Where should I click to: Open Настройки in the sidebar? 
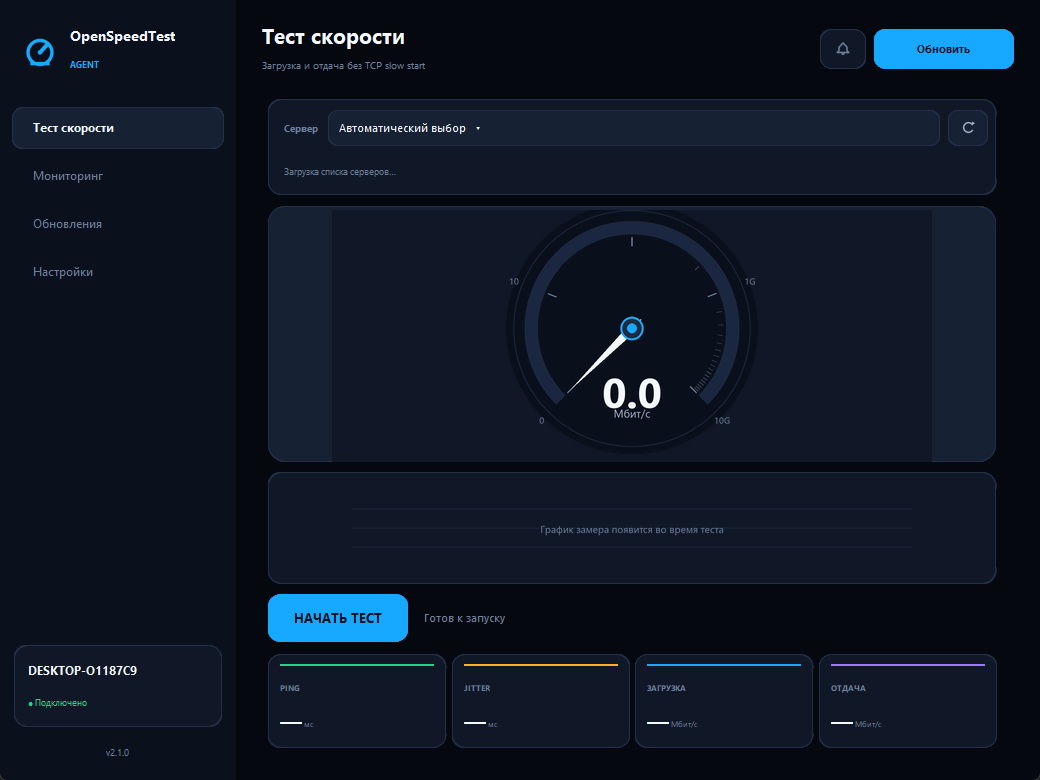pos(63,272)
